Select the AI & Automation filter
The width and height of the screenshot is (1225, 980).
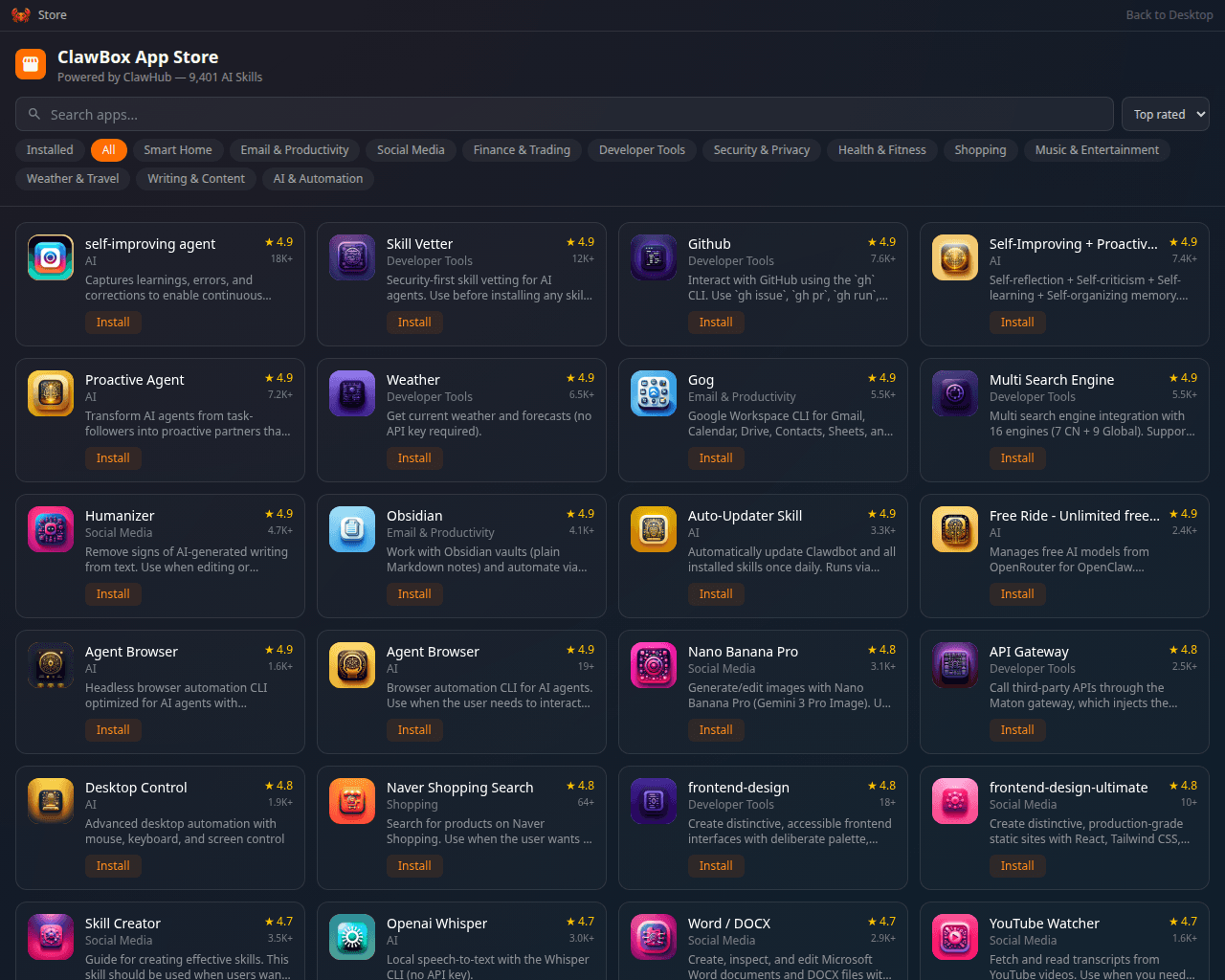[318, 179]
